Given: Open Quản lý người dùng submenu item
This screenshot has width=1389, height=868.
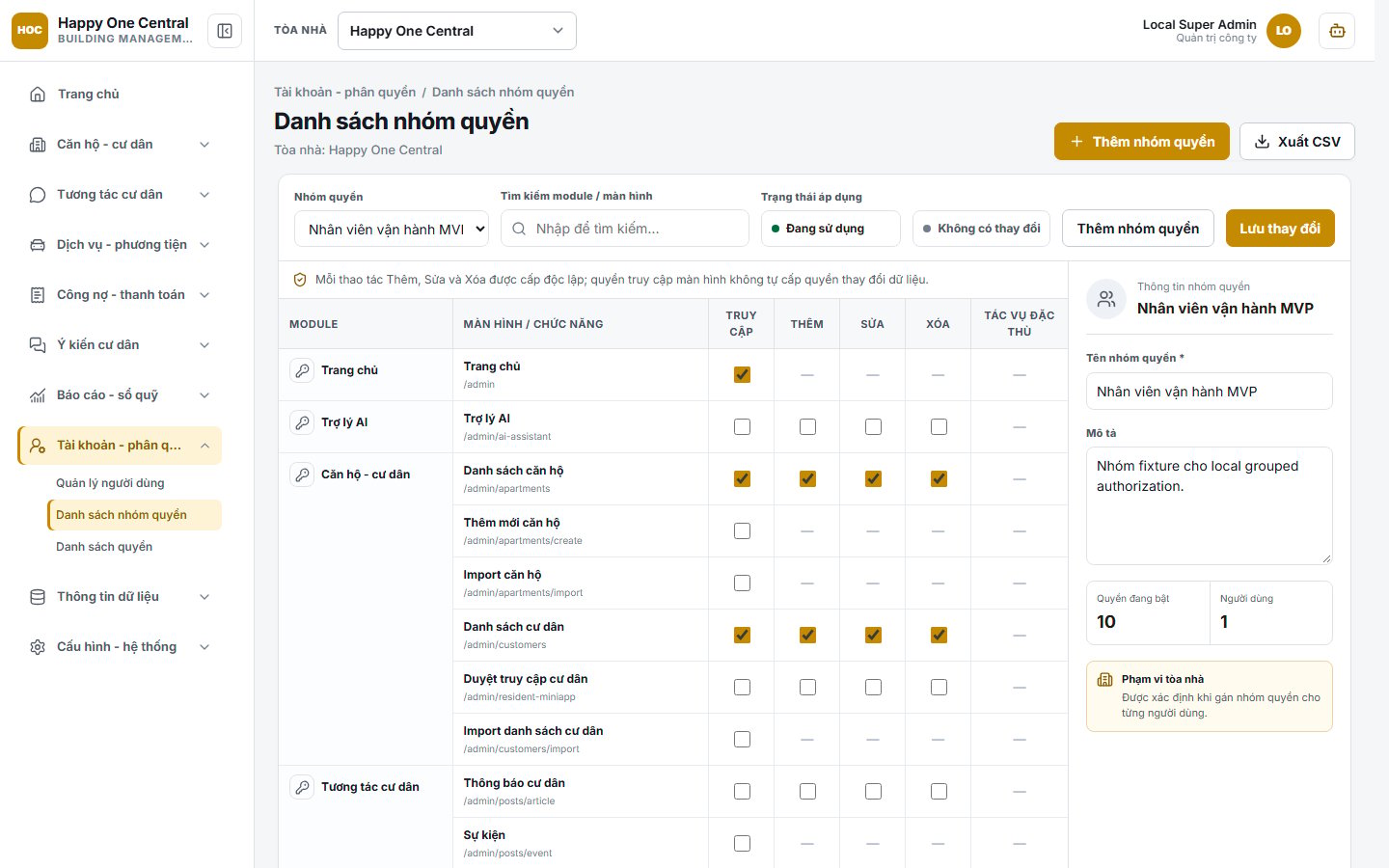Looking at the screenshot, I should point(110,483).
